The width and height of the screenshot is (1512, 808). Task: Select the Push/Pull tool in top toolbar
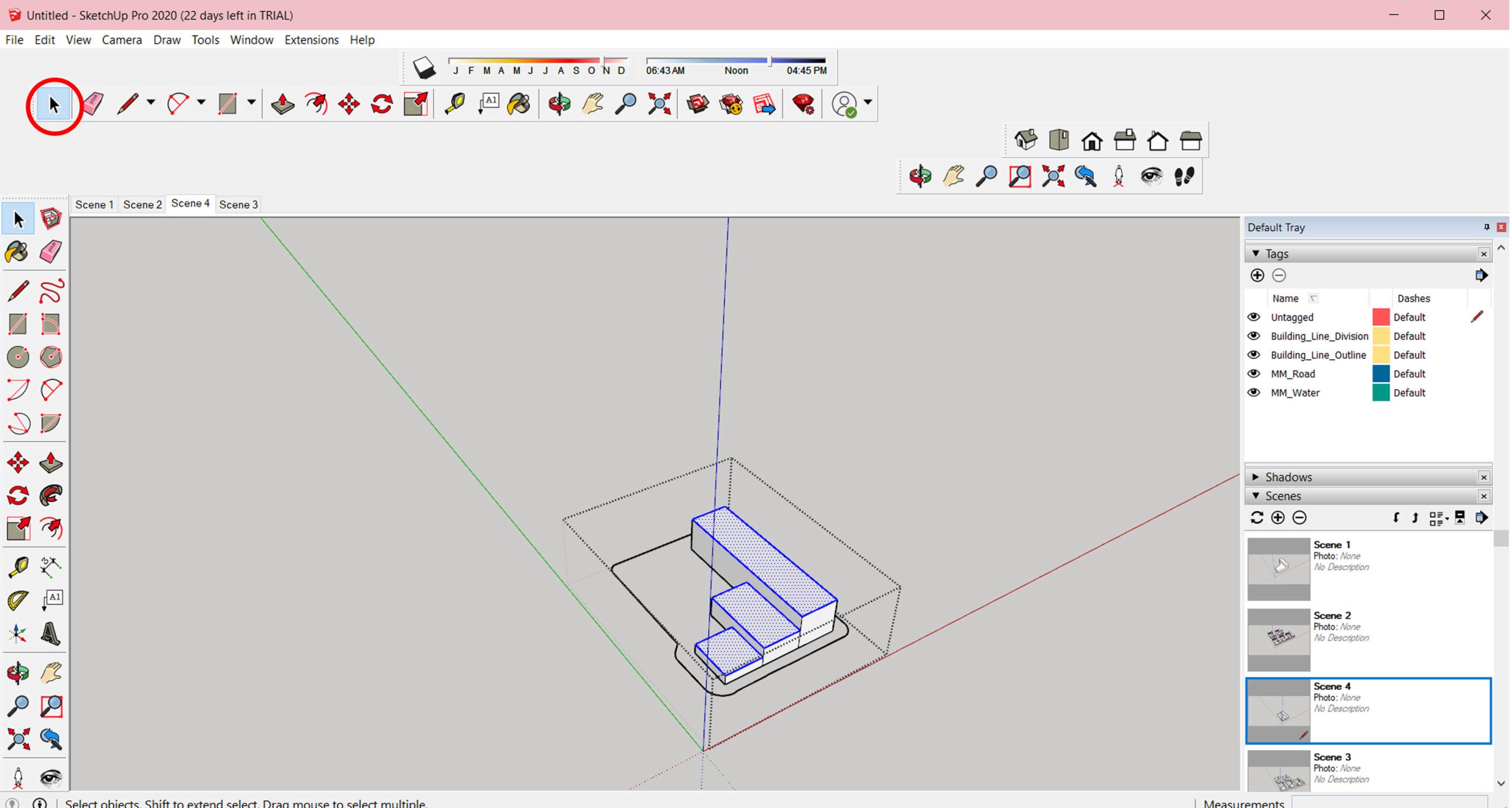282,104
